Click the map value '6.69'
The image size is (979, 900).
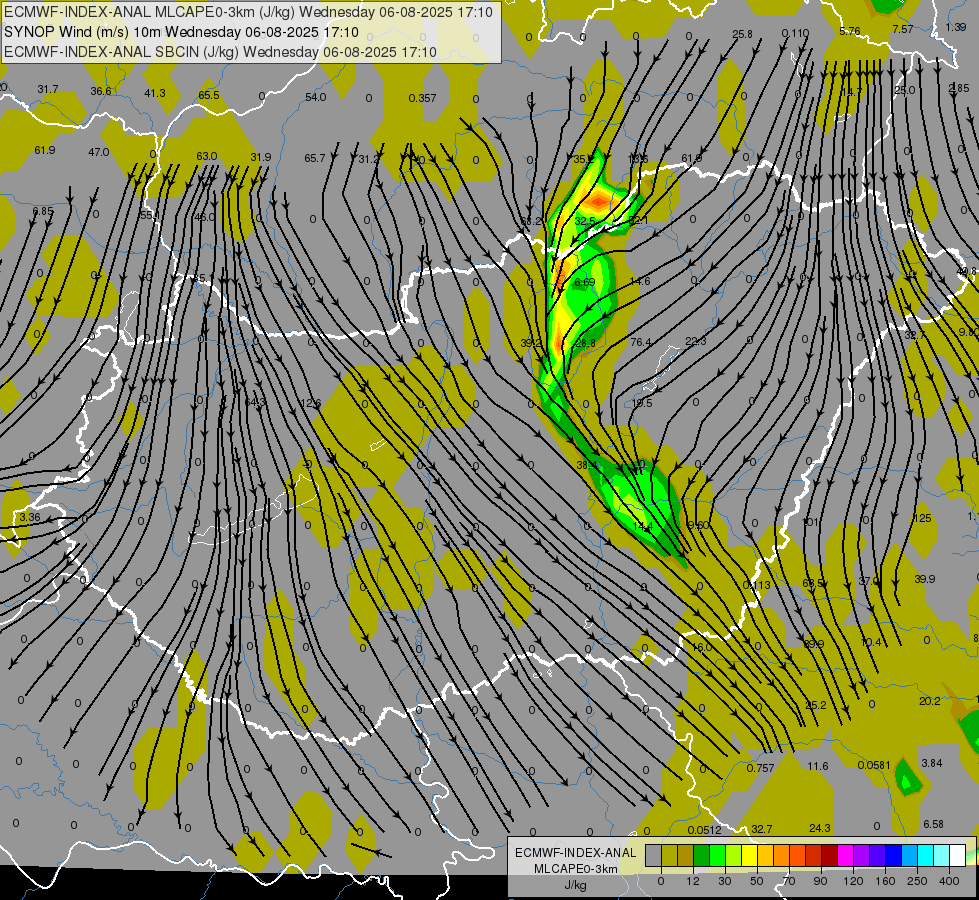[x=584, y=282]
